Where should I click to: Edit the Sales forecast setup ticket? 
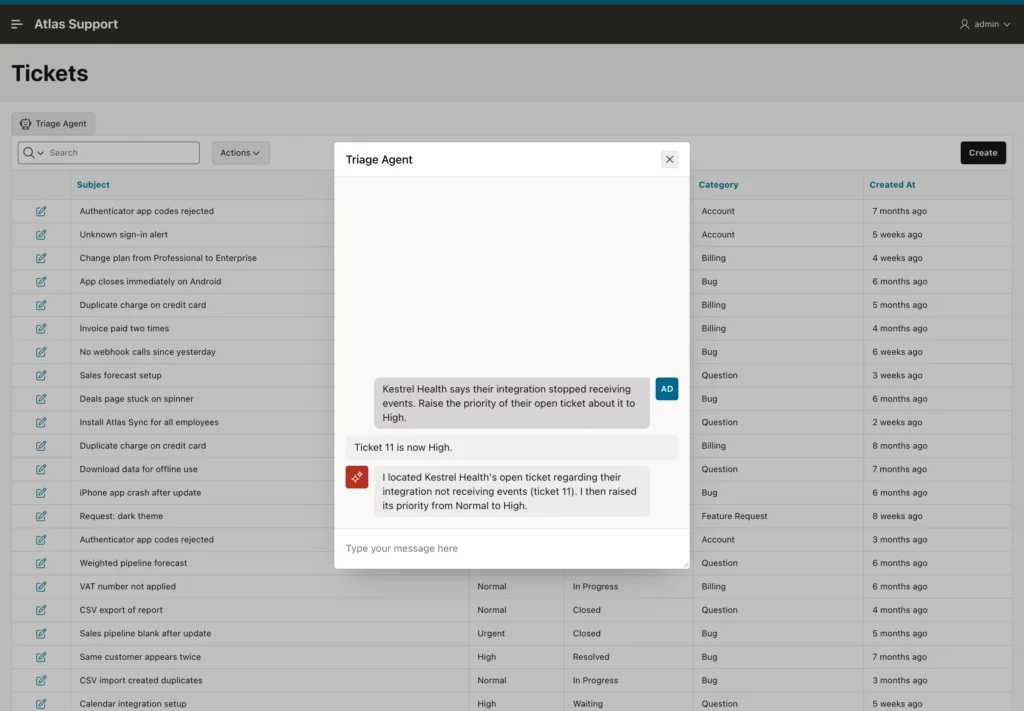[41, 375]
